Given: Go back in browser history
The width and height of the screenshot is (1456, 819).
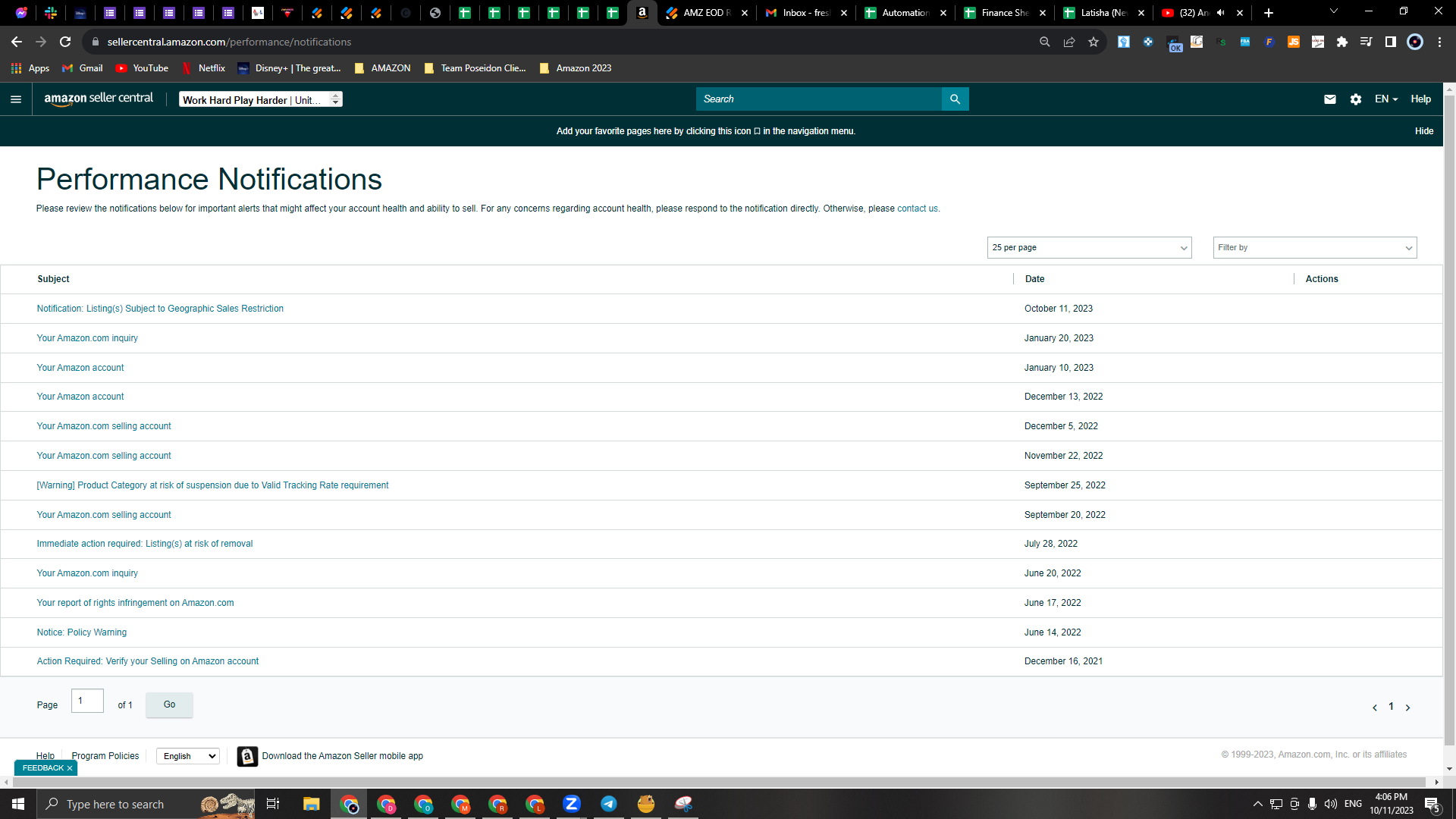Looking at the screenshot, I should [17, 42].
